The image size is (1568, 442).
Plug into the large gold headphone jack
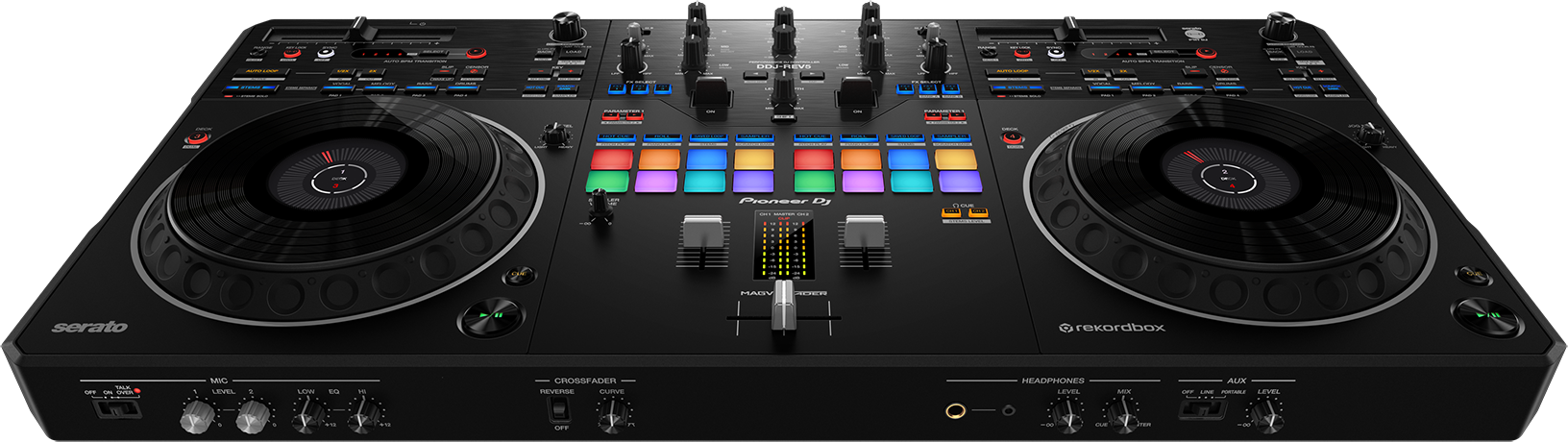click(957, 411)
